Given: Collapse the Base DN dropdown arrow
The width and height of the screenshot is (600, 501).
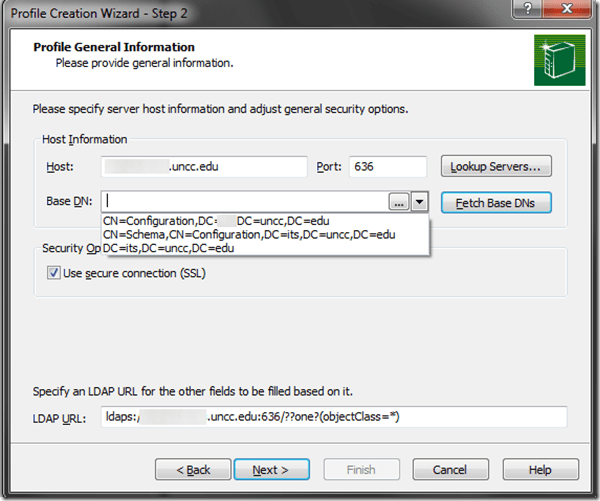Looking at the screenshot, I should click(x=420, y=201).
